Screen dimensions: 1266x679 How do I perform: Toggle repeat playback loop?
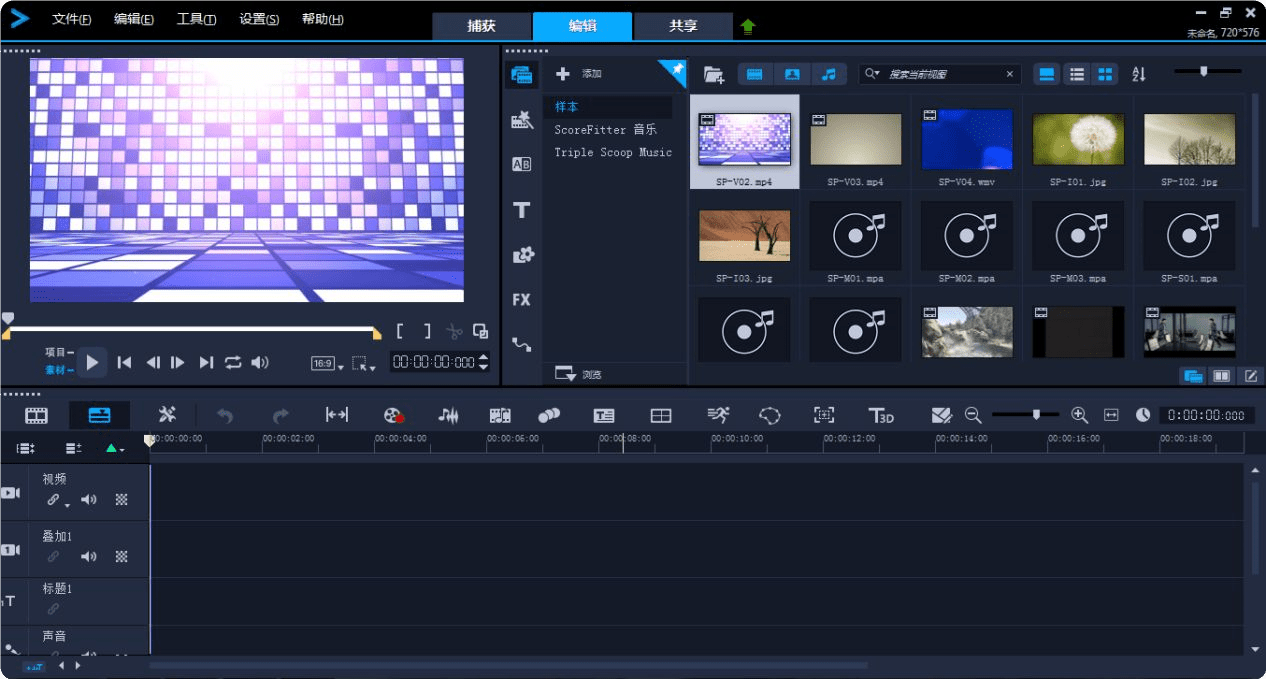click(233, 363)
